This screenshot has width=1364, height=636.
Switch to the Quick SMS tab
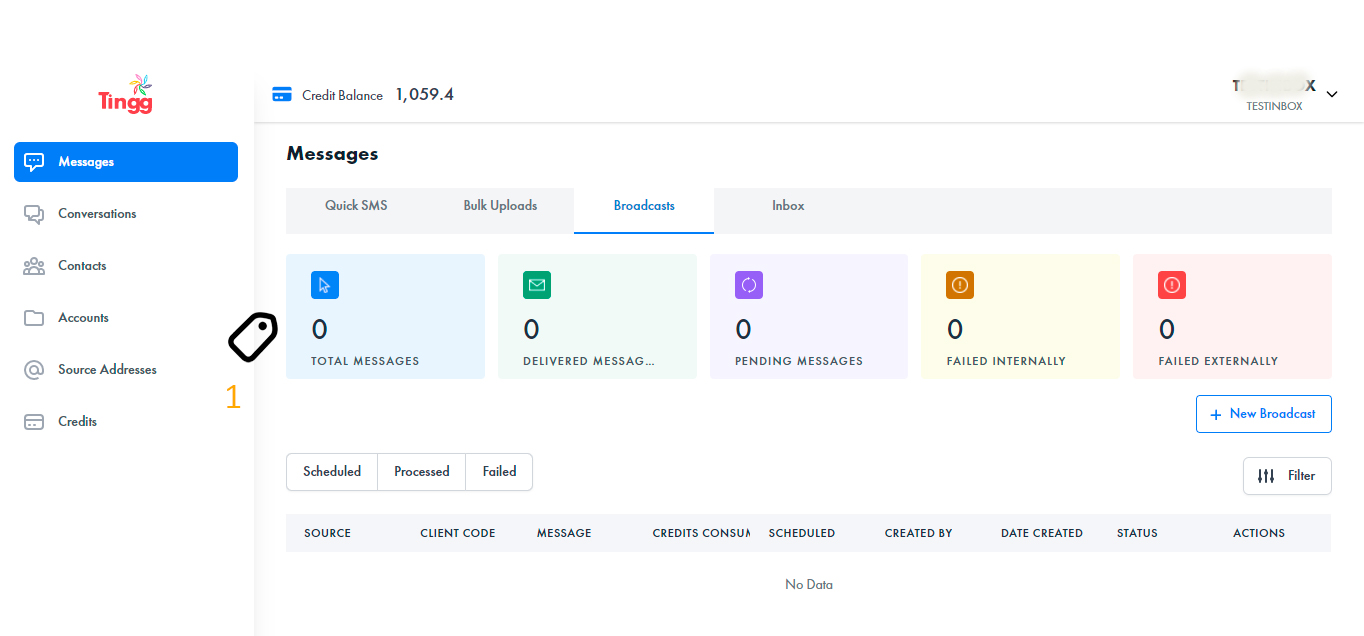[356, 206]
